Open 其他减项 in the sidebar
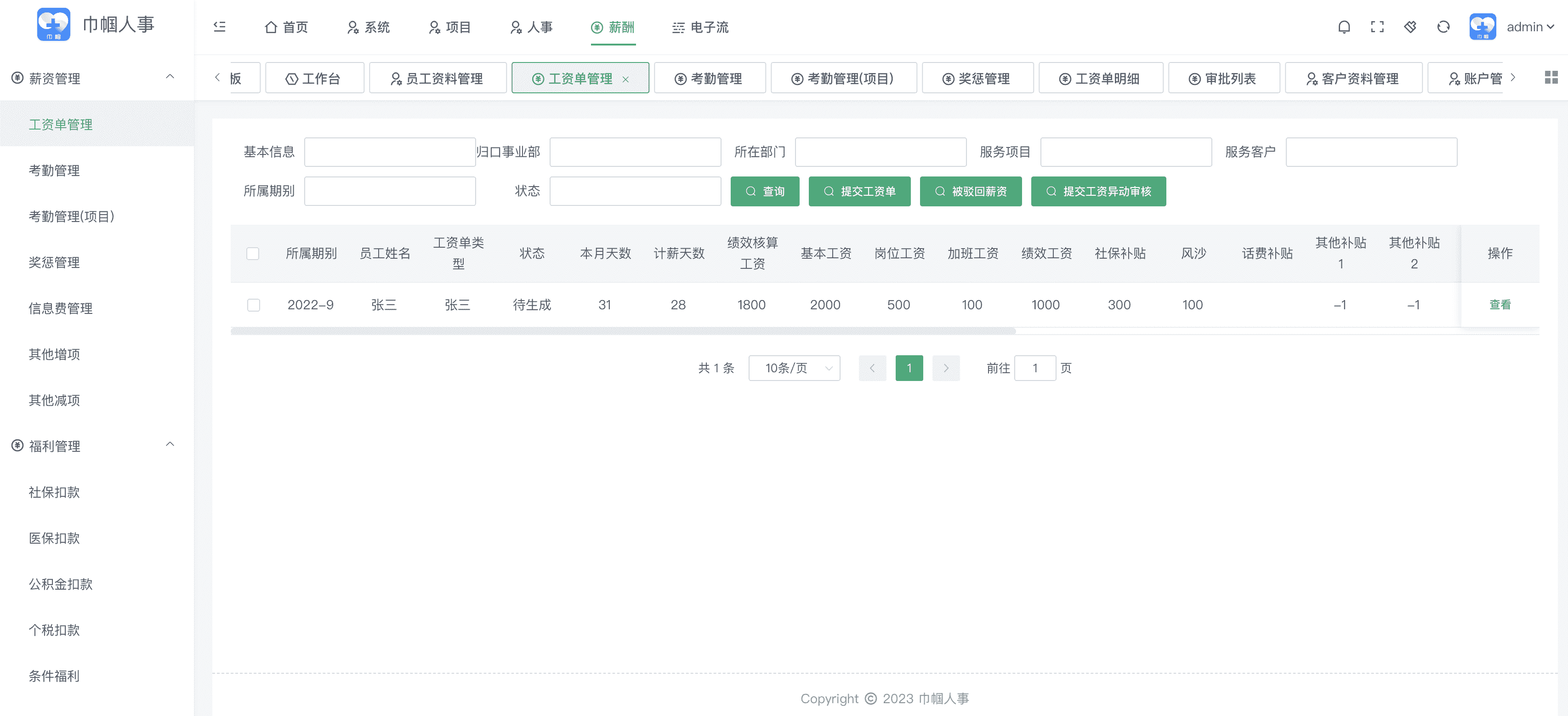The height and width of the screenshot is (716, 1568). (97, 400)
